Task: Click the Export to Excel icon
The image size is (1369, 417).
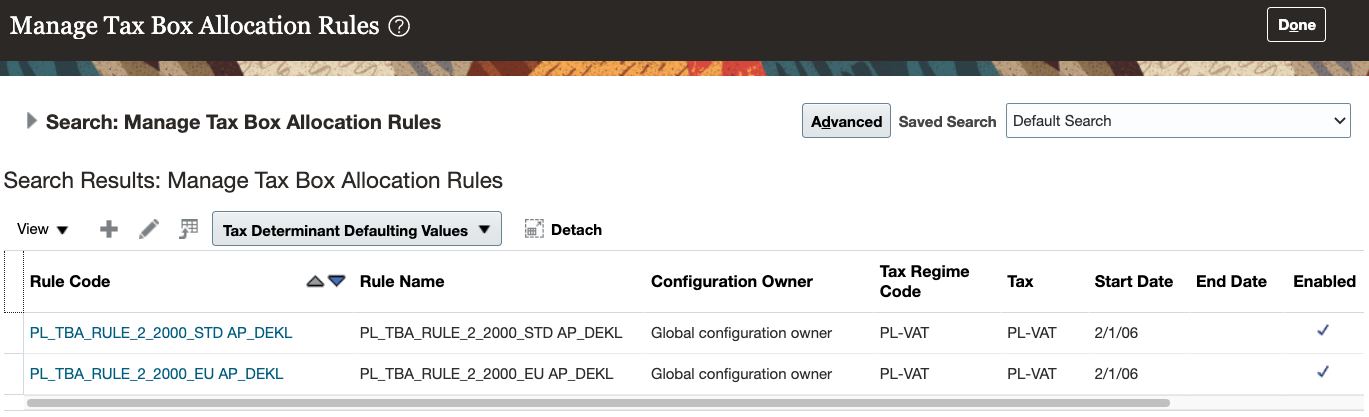Action: pos(188,230)
